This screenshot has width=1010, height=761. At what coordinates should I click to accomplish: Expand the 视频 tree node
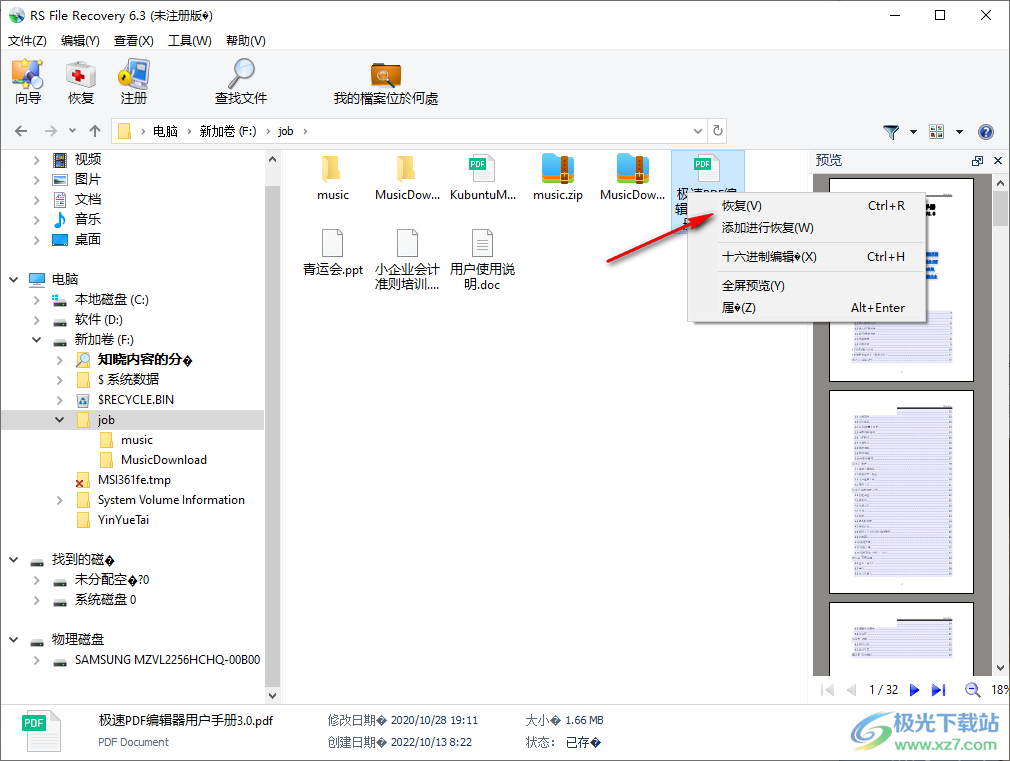click(37, 160)
